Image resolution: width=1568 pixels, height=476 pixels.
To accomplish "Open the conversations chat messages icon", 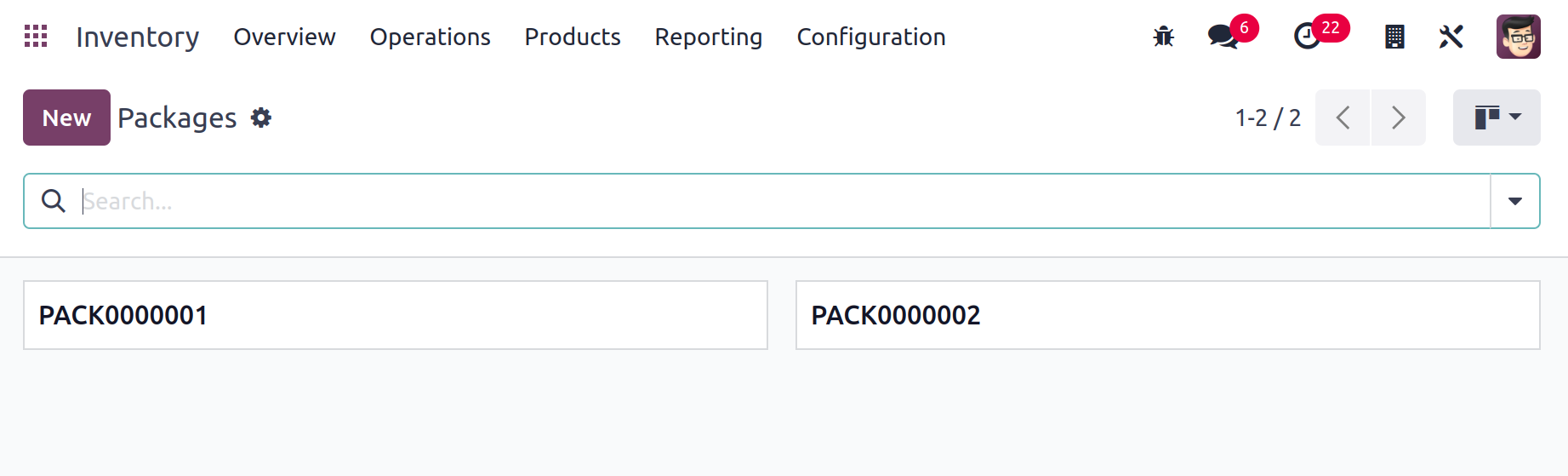I will [x=1223, y=37].
